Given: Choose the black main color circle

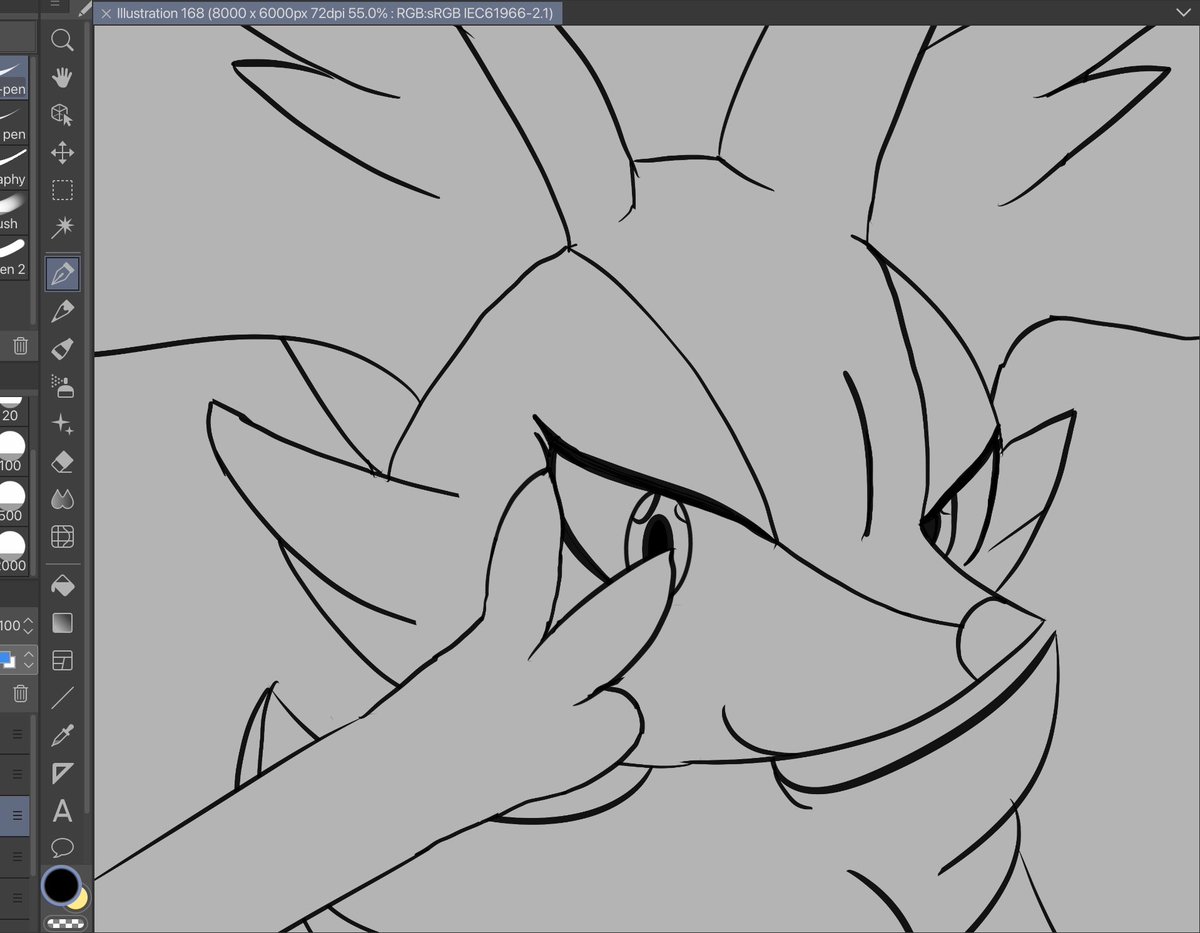Looking at the screenshot, I should pos(60,885).
